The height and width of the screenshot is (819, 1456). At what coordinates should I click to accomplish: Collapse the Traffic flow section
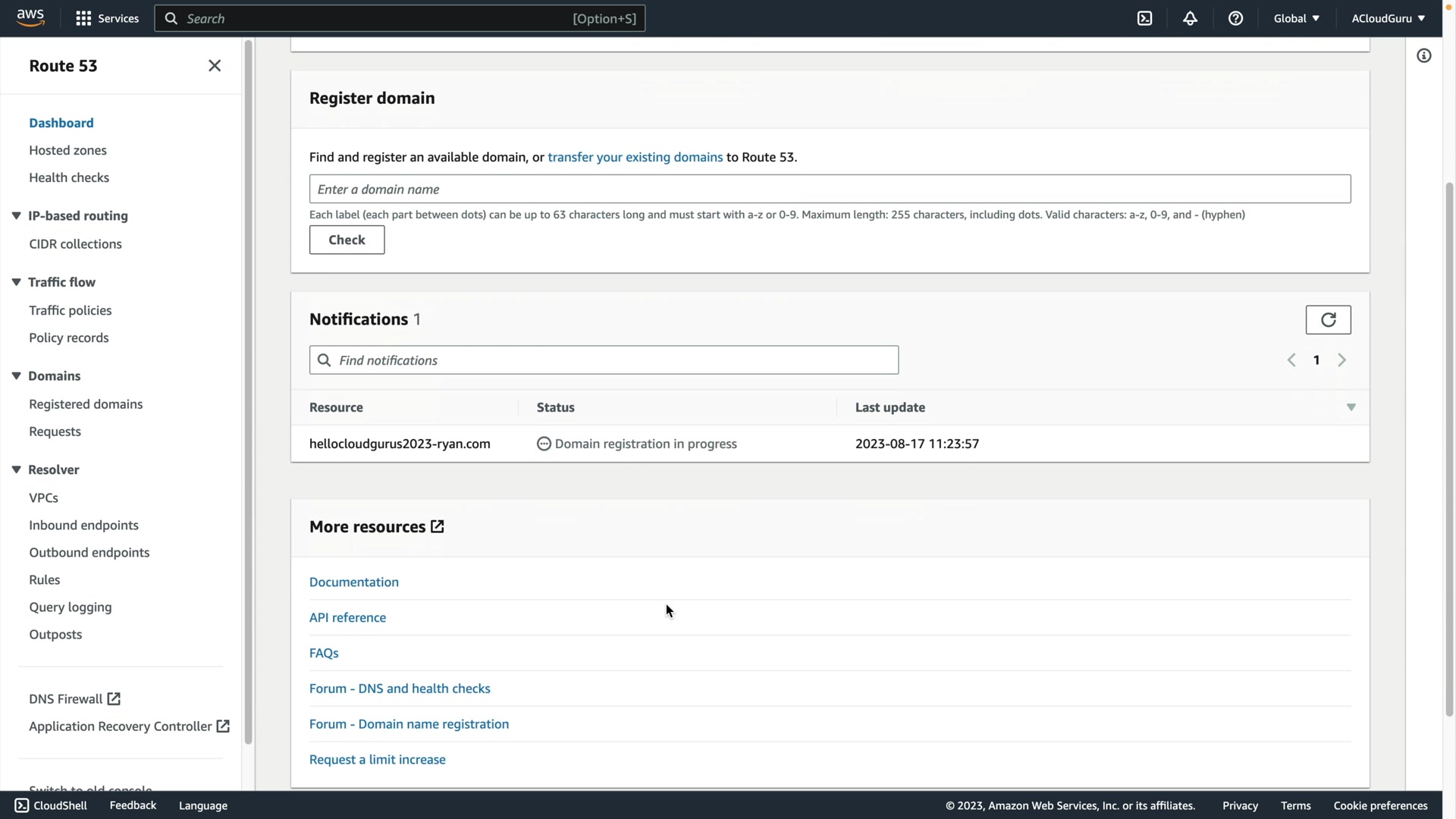click(16, 282)
